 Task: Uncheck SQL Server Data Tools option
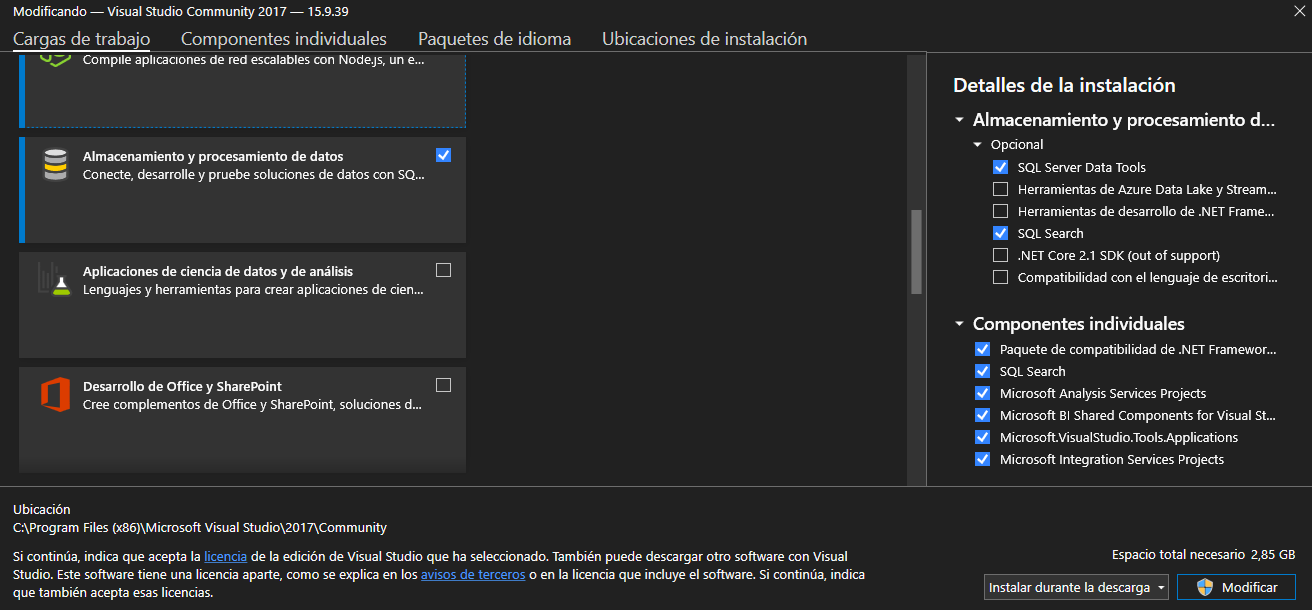(x=1000, y=167)
